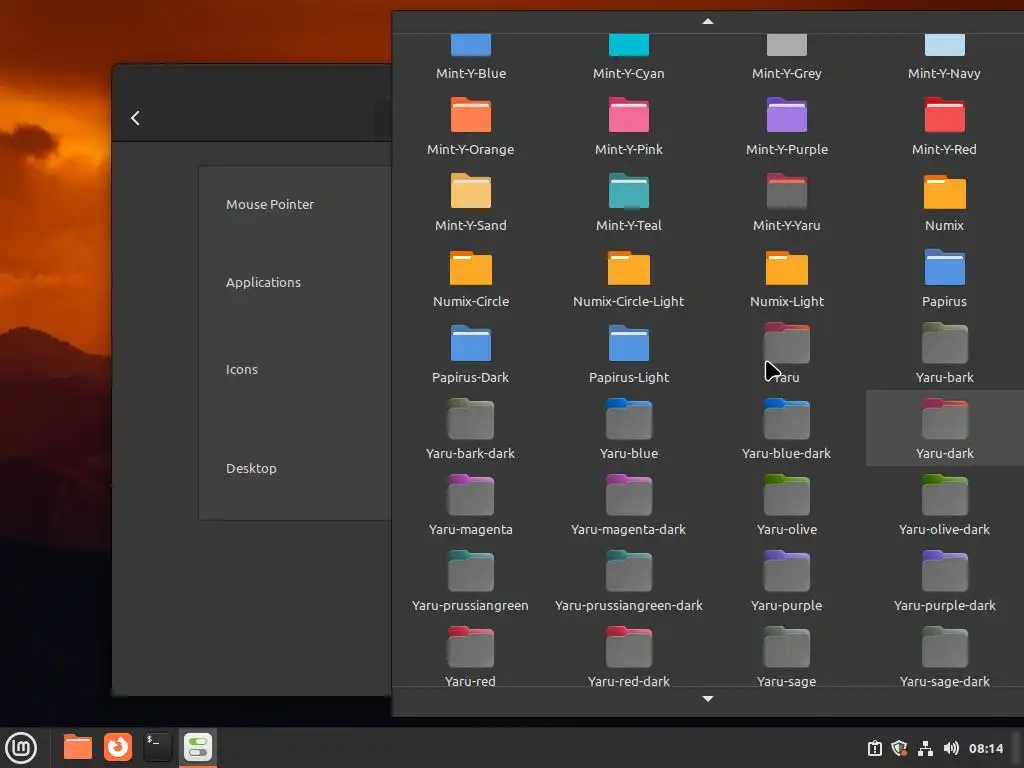Click the update manager shield icon
The image size is (1024, 768).
899,748
